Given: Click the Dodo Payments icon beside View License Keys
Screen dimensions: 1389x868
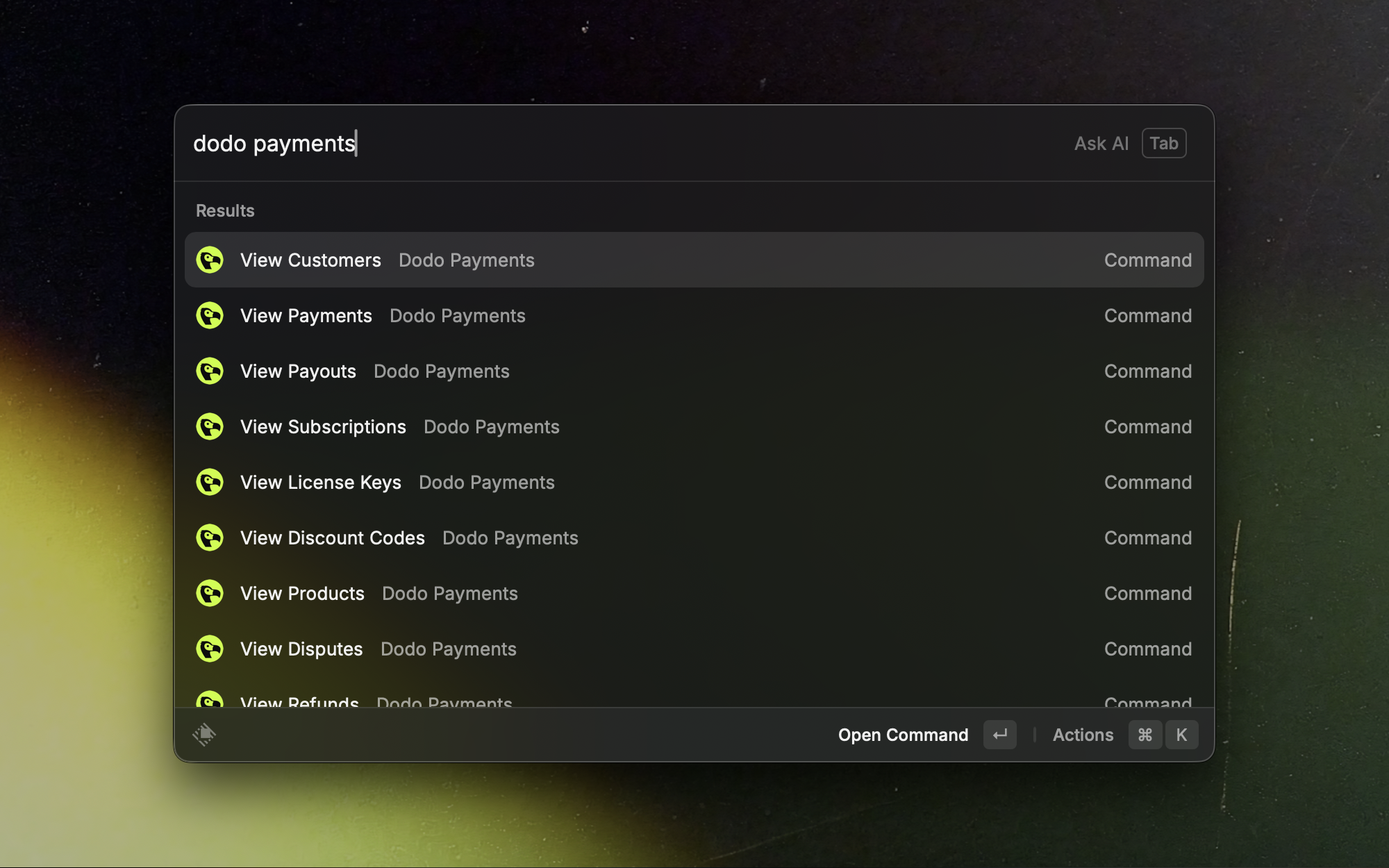Looking at the screenshot, I should (x=210, y=482).
